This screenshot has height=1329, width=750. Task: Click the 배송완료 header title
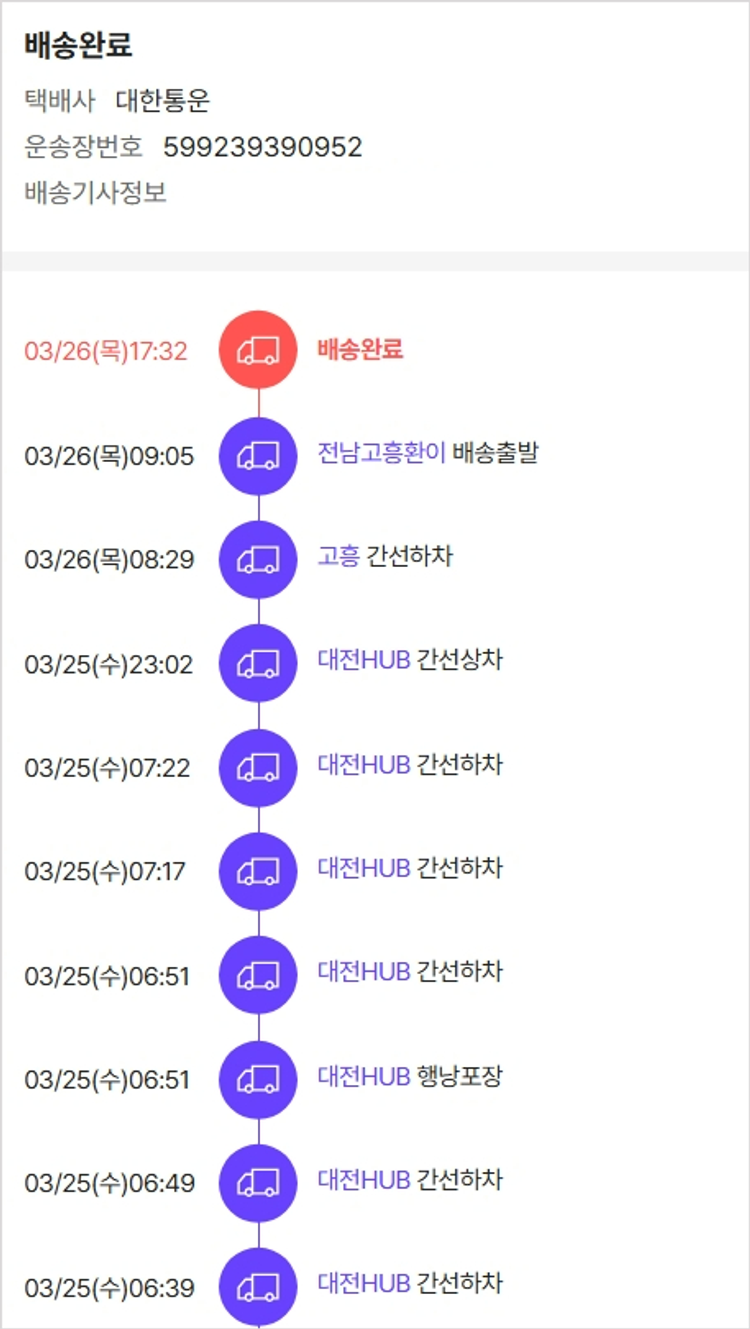coord(78,46)
